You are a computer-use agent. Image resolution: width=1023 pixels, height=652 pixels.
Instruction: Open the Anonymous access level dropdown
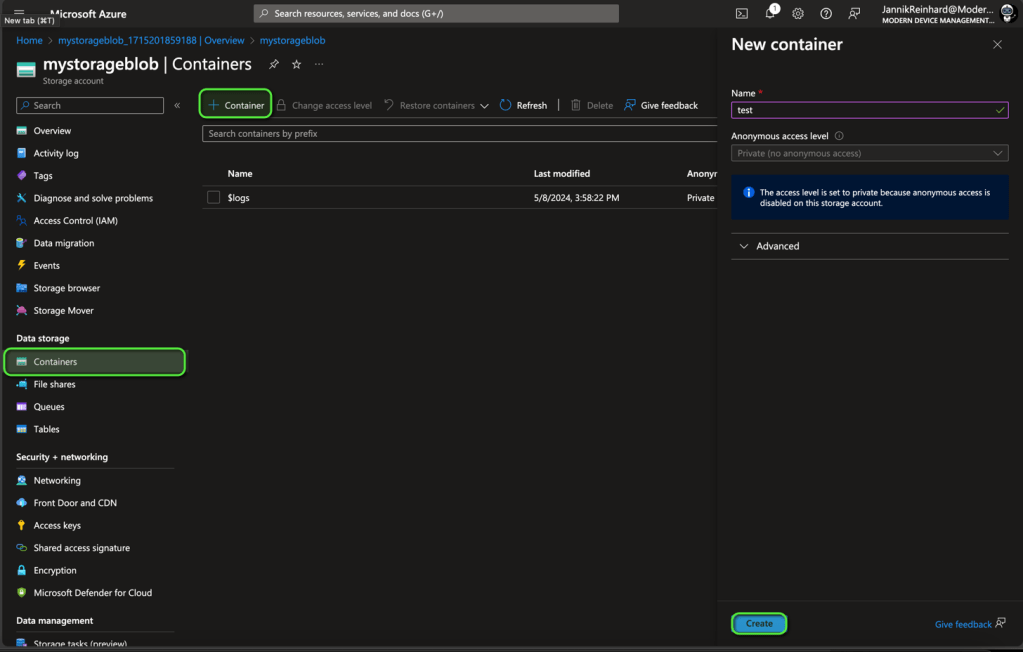click(868, 153)
